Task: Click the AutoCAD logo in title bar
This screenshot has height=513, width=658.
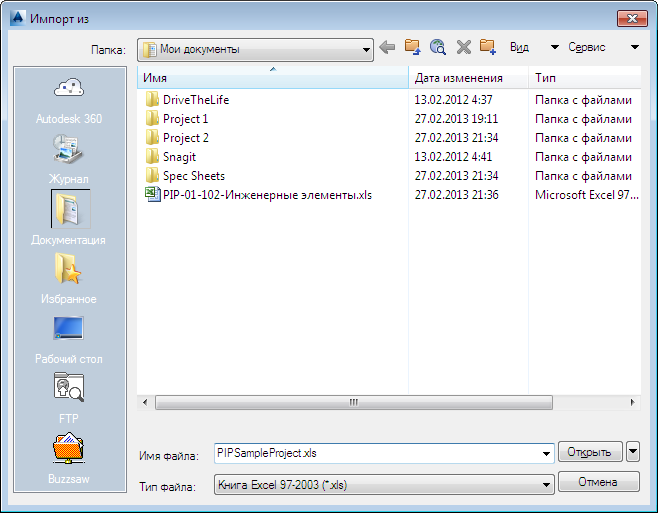Action: 18,18
